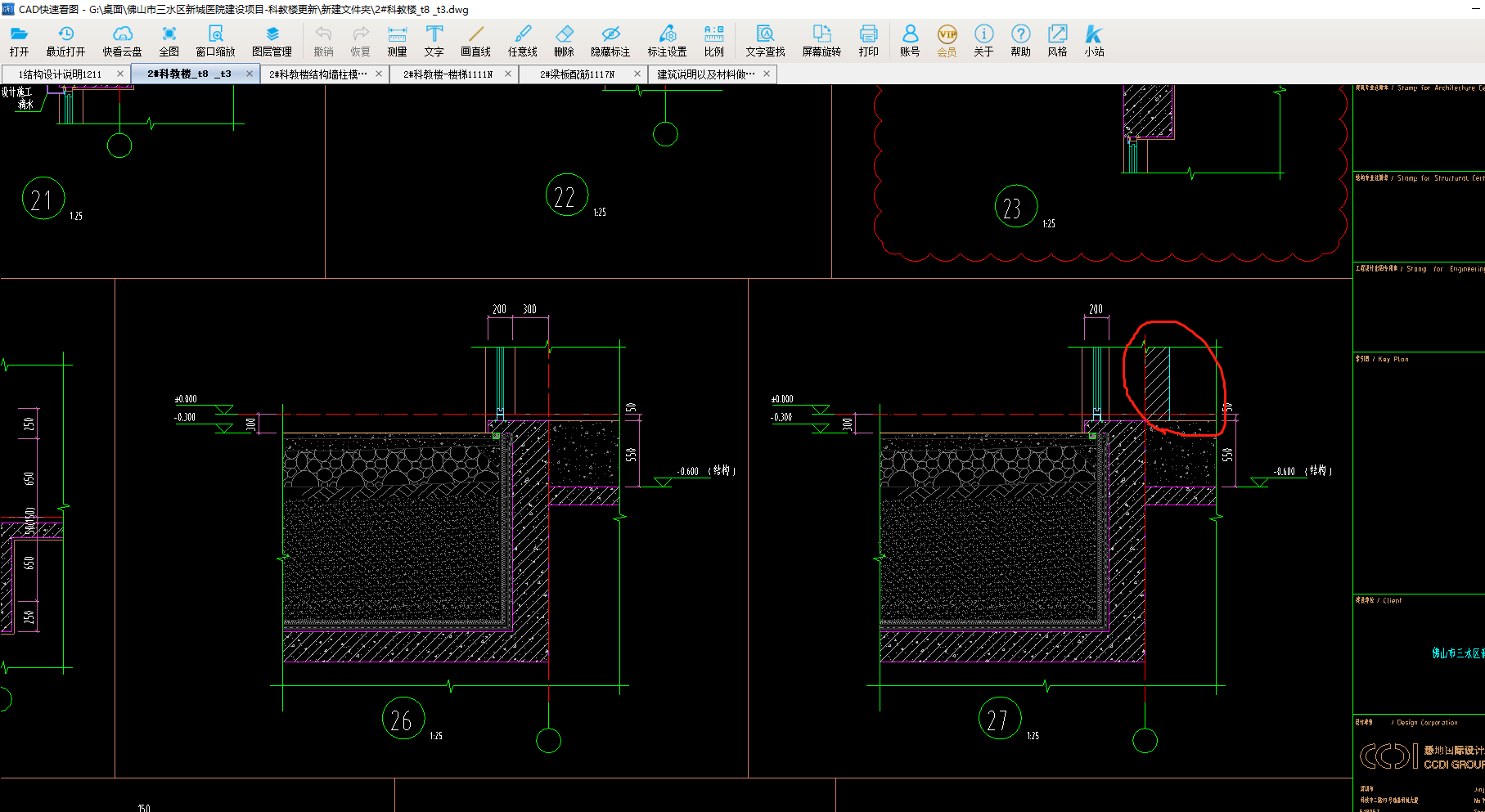Close tab 2#科教楼结构墙柱模
Image resolution: width=1485 pixels, height=812 pixels.
[x=379, y=74]
